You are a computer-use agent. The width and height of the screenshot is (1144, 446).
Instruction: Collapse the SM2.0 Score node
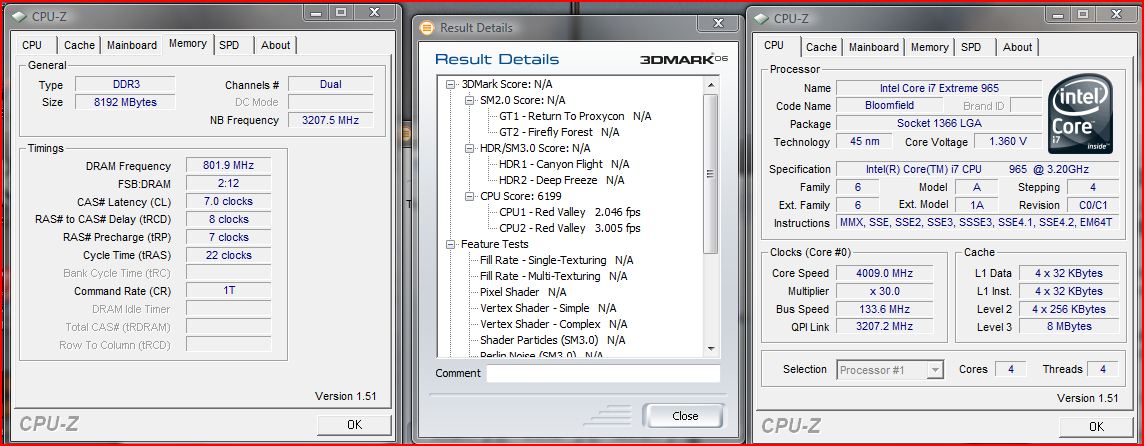[469, 100]
